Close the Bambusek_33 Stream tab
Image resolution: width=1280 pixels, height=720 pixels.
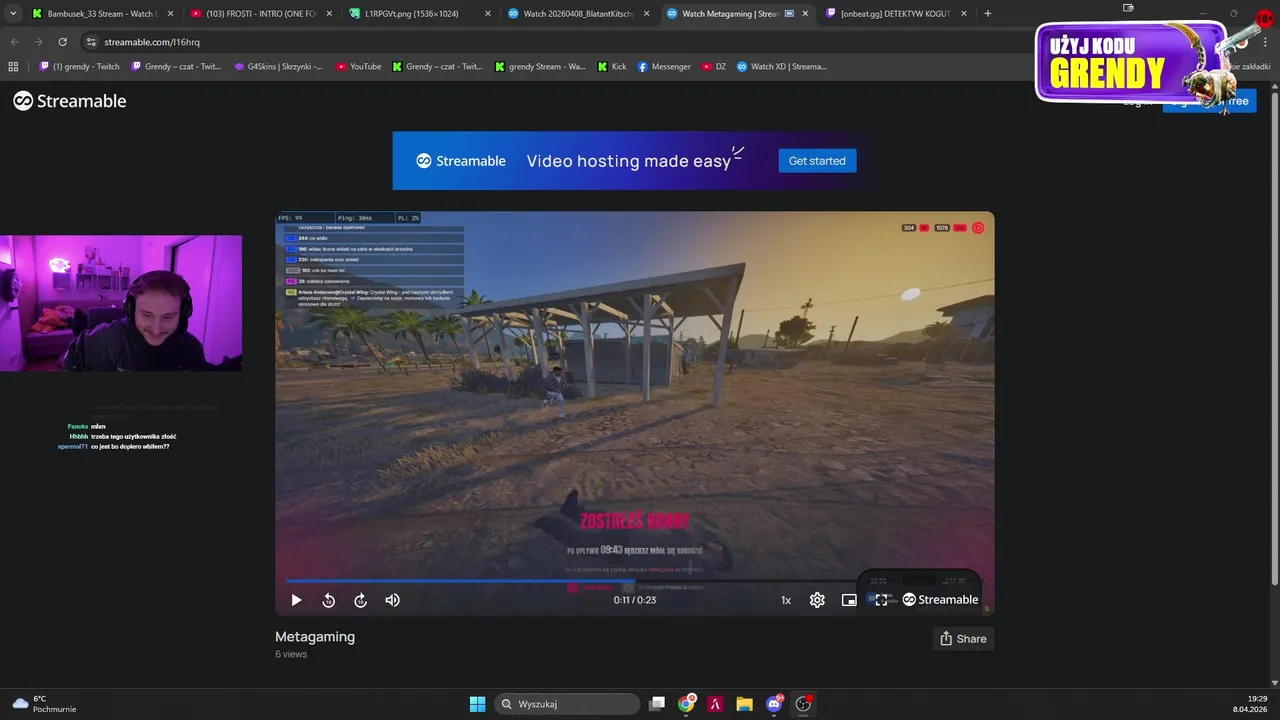(170, 14)
